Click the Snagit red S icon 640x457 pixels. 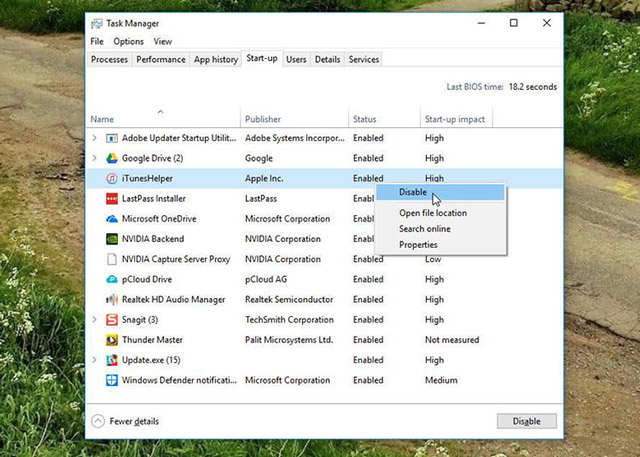point(111,319)
